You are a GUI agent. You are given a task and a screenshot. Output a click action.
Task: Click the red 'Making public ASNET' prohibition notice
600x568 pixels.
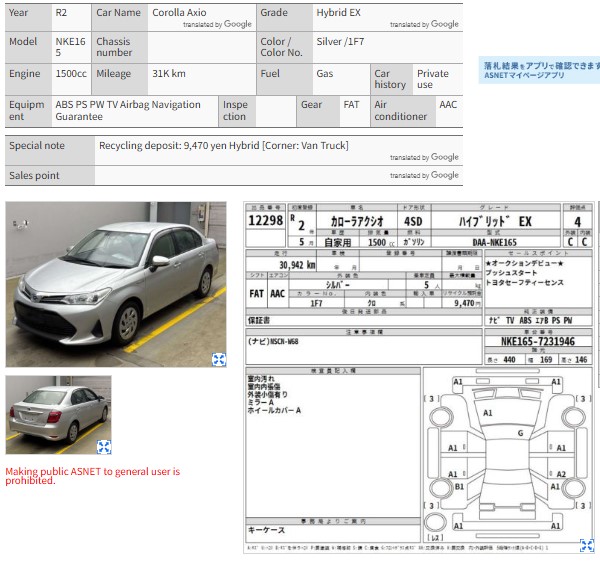pos(93,476)
